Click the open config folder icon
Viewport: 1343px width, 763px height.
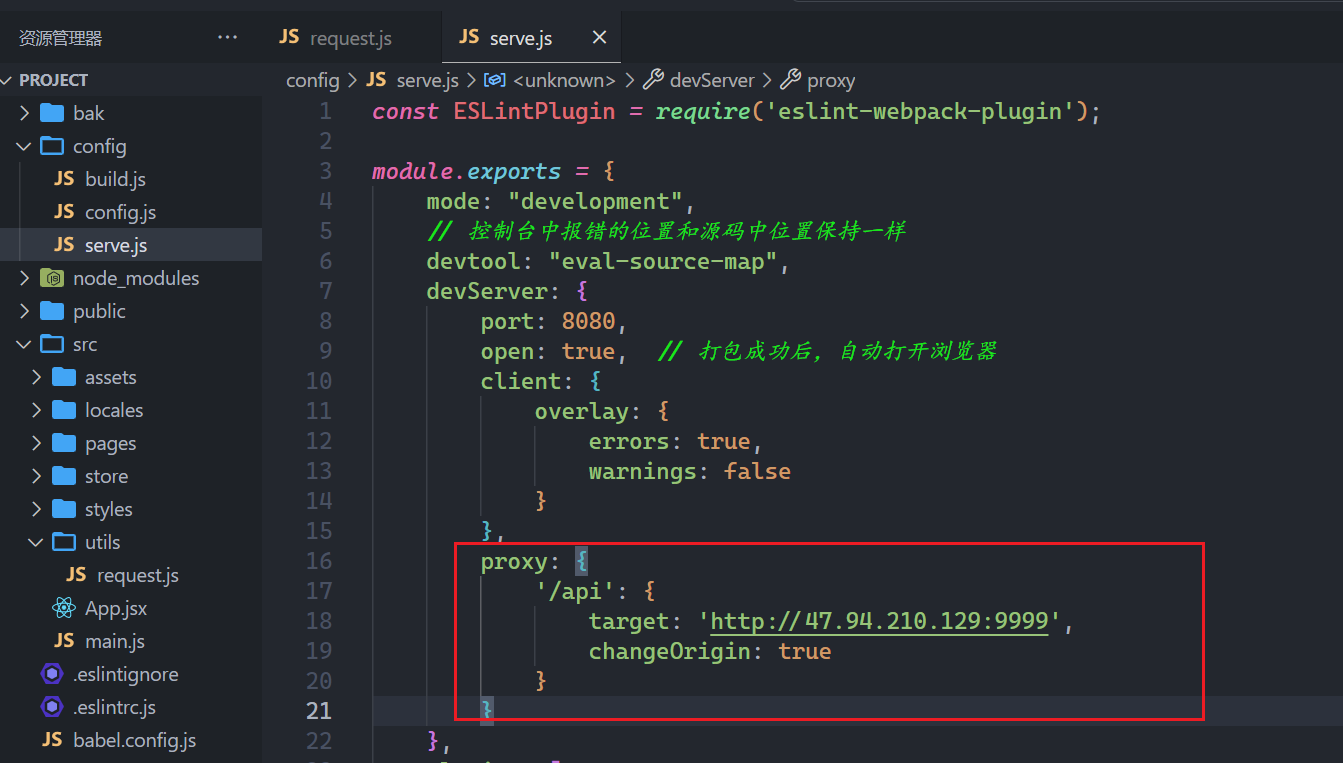click(52, 146)
